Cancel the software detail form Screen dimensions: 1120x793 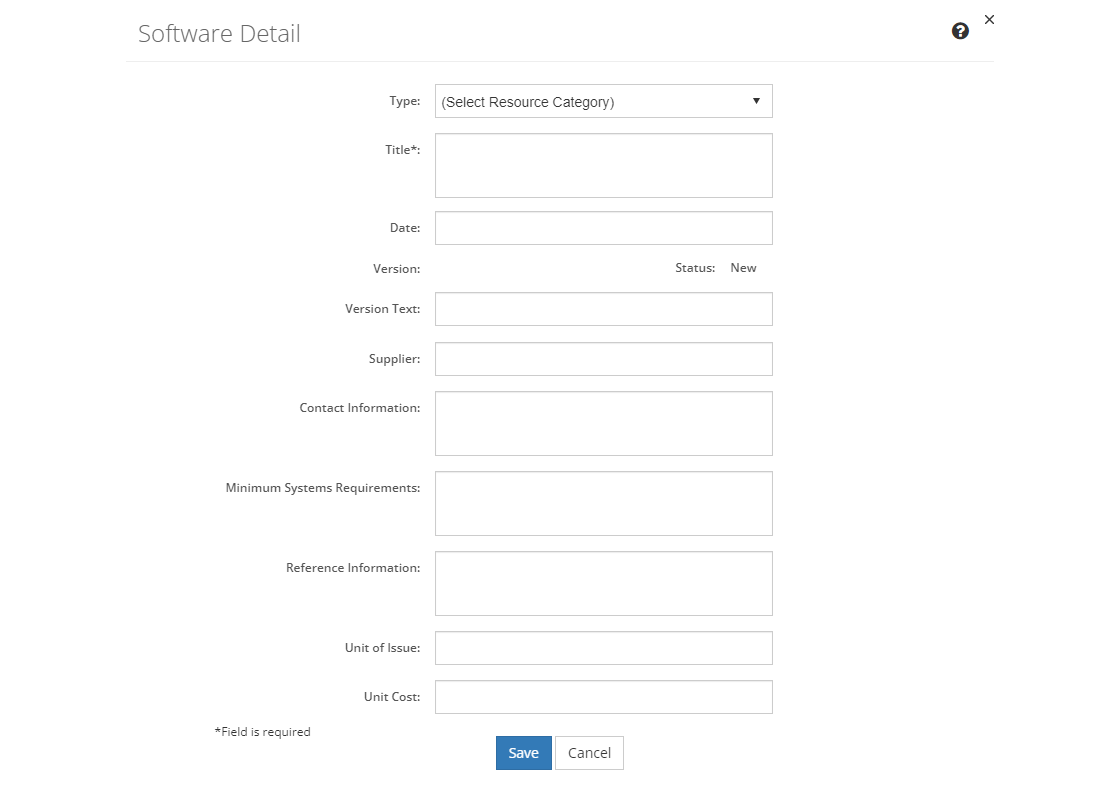pos(589,753)
